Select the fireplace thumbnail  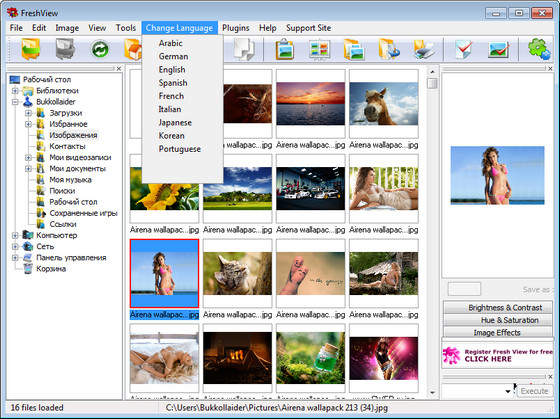point(237,358)
